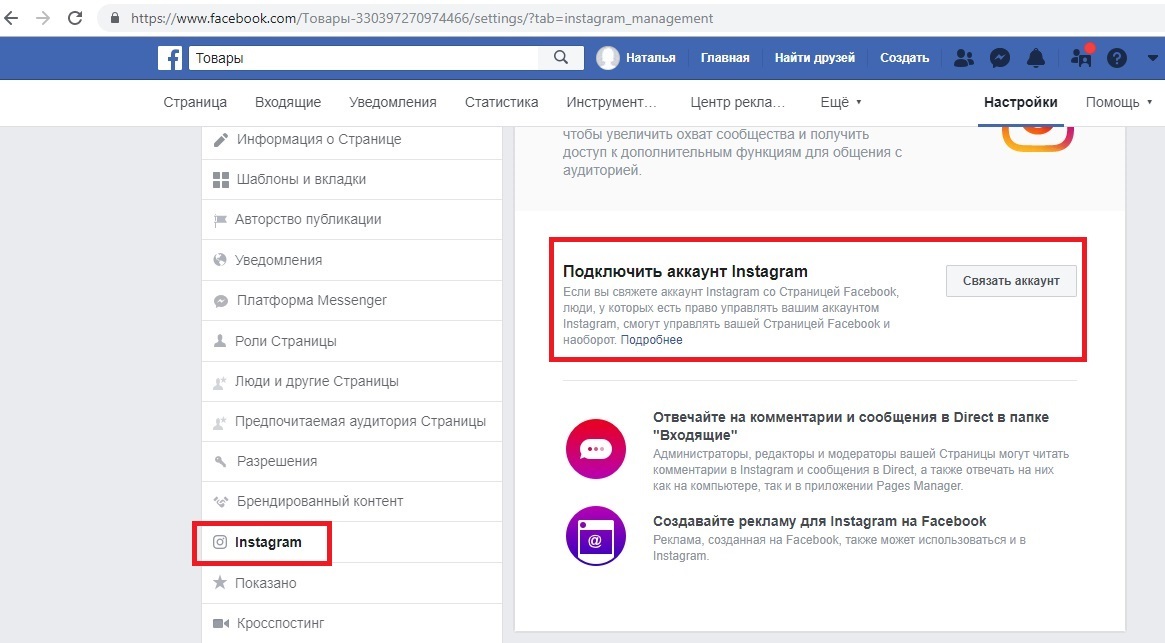Click the Связать аккаунт button
Image resolution: width=1165 pixels, height=643 pixels.
click(x=1011, y=281)
